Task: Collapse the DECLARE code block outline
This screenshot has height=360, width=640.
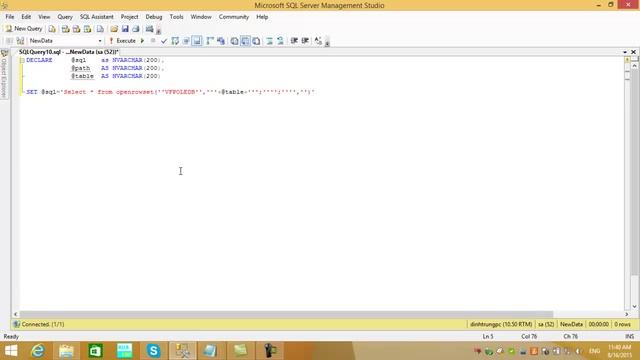Action: (22, 60)
